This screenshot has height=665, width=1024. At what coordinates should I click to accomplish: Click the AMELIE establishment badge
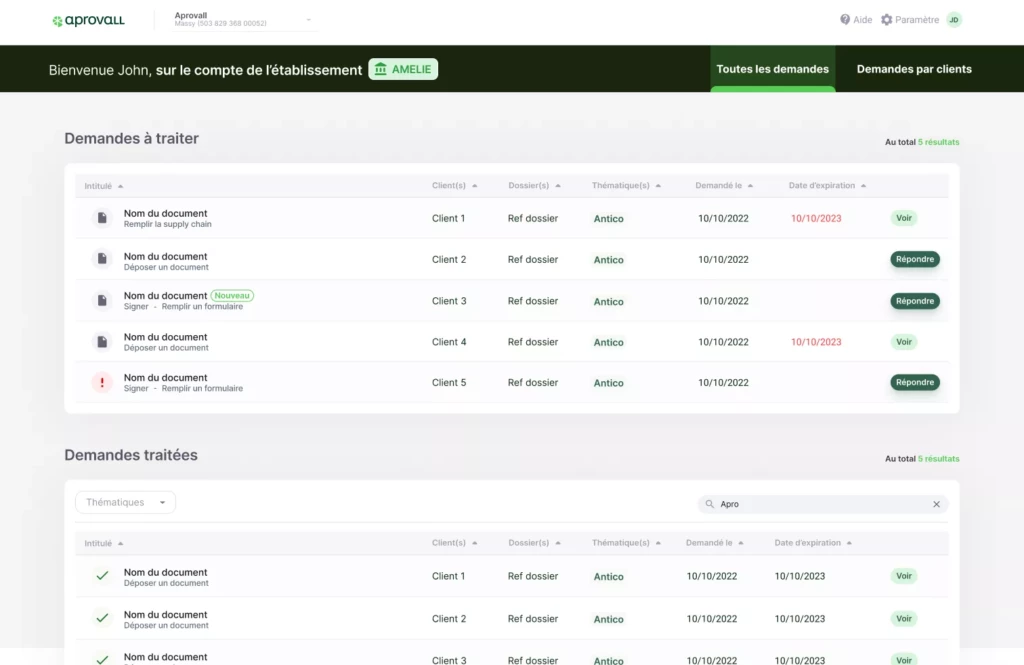coord(403,69)
